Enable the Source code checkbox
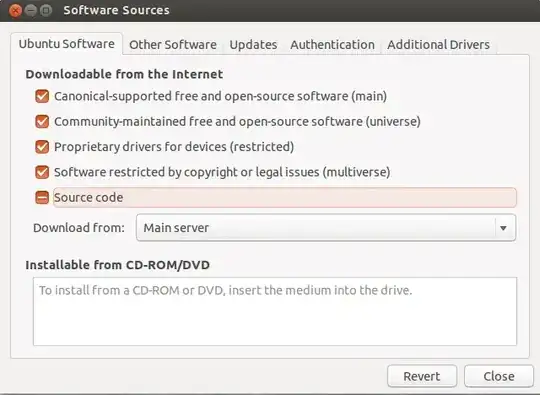540x395 pixels. click(x=42, y=197)
